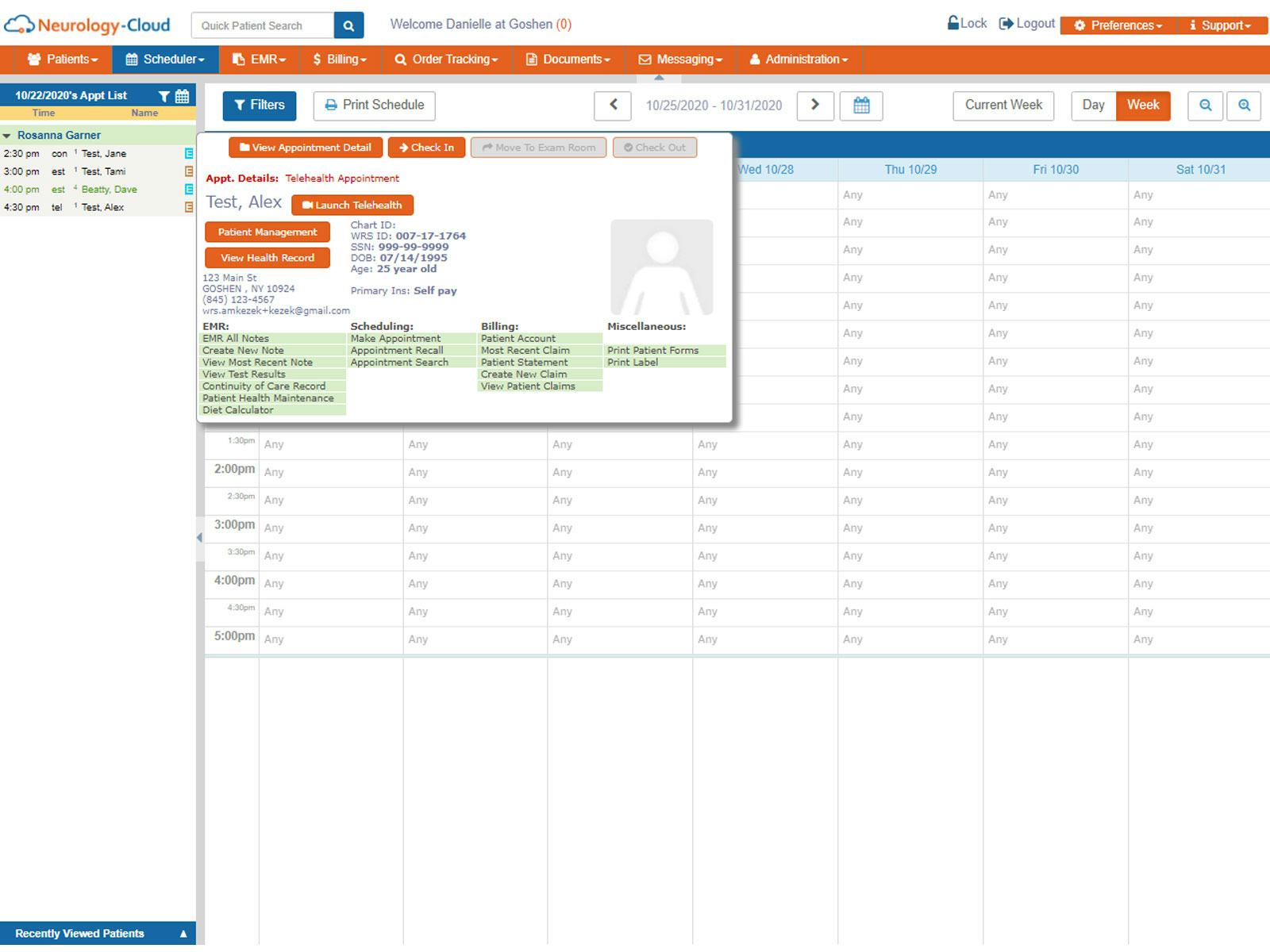Collapse the left appointment panel using the arrow
1270x952 pixels.
point(199,537)
